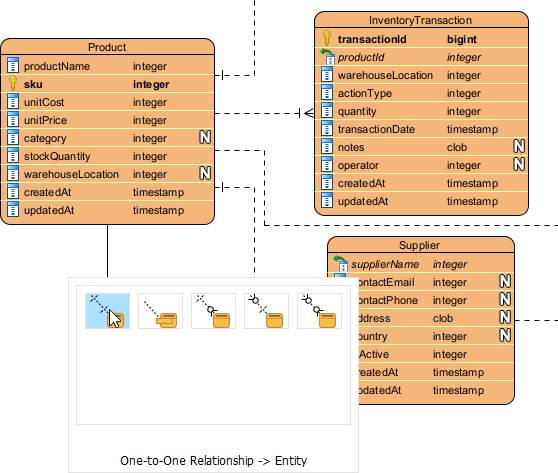Click the foreign key icon beside supplierName

[x=341, y=264]
